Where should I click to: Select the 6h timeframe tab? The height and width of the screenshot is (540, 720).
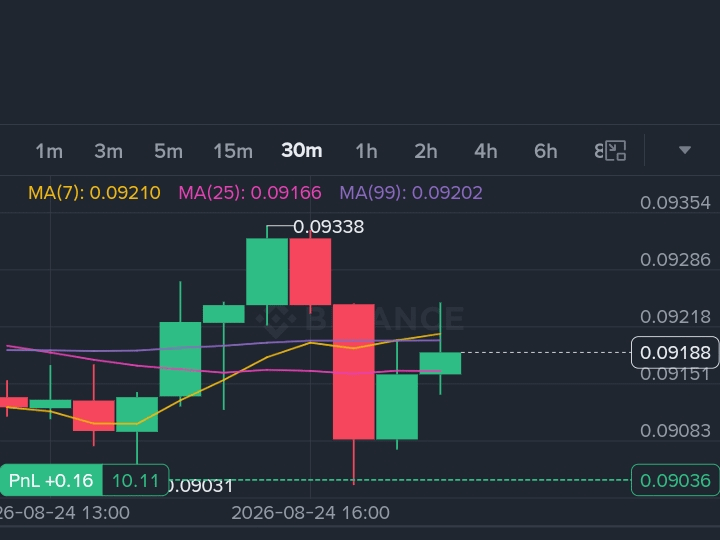546,151
